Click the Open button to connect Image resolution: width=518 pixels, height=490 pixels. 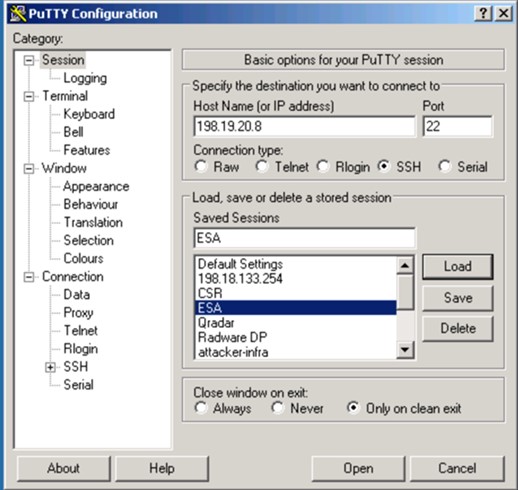358,468
